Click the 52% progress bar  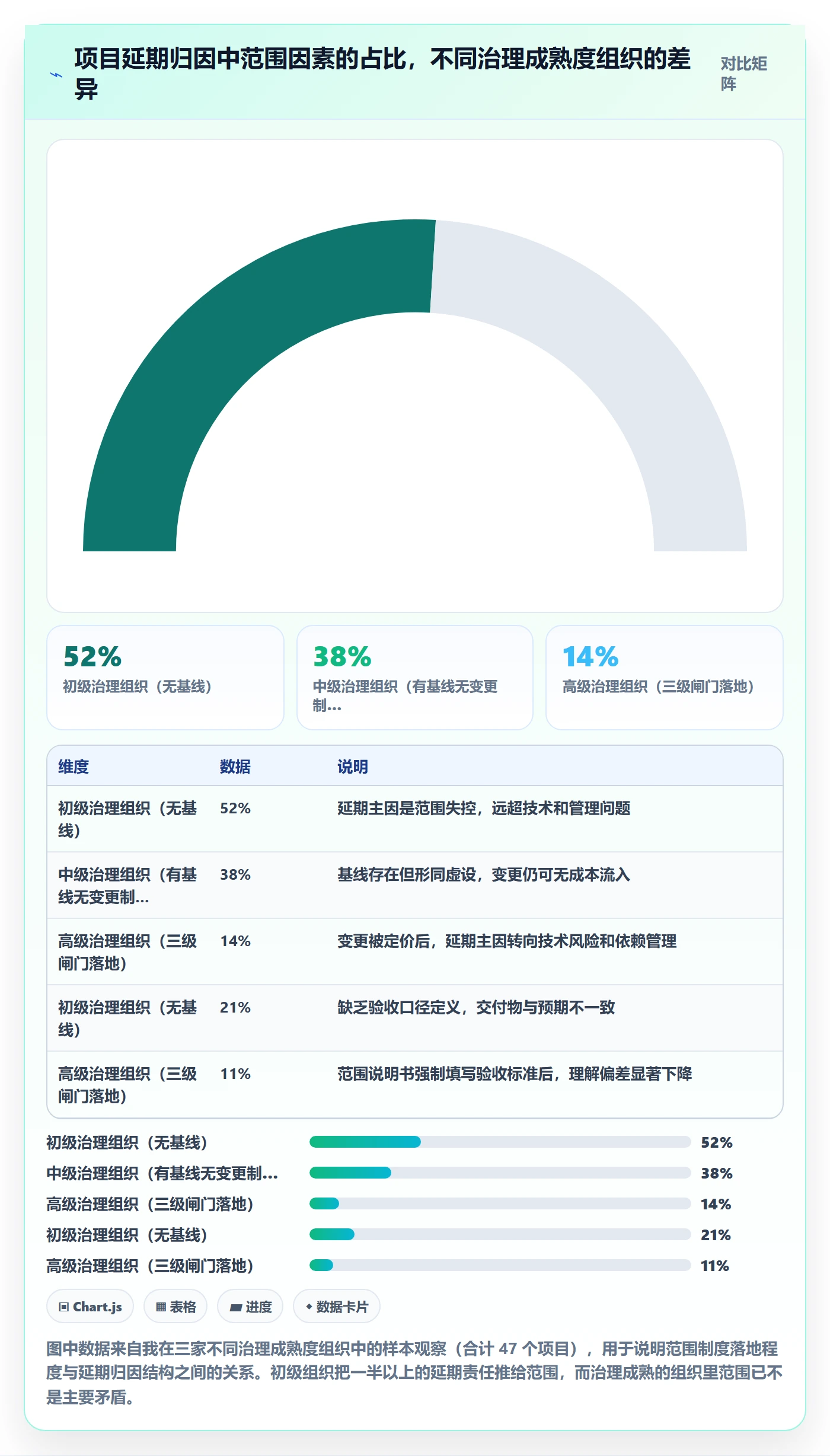pyautogui.click(x=500, y=1142)
